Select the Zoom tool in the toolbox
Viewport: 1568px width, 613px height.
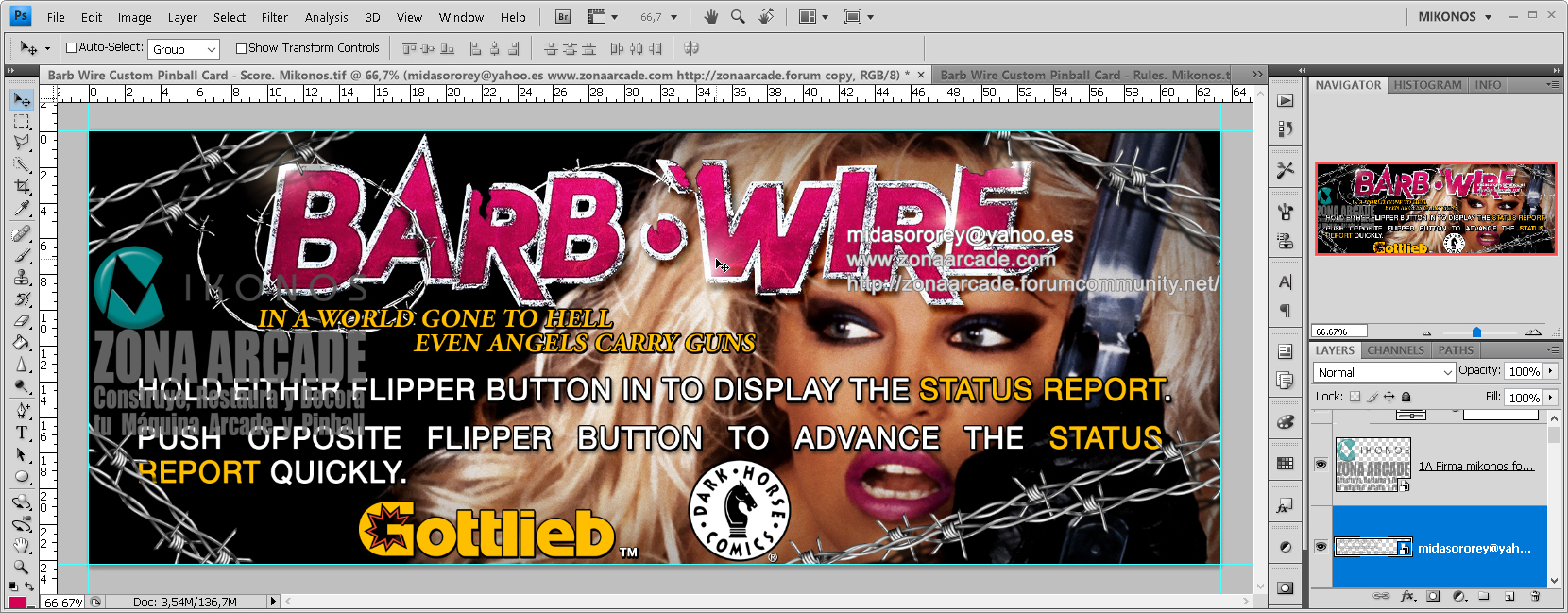click(x=22, y=567)
